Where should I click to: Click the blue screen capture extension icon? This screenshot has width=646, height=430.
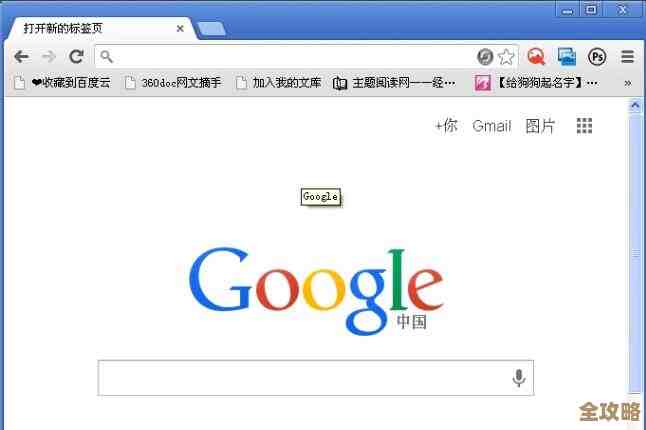[x=567, y=57]
